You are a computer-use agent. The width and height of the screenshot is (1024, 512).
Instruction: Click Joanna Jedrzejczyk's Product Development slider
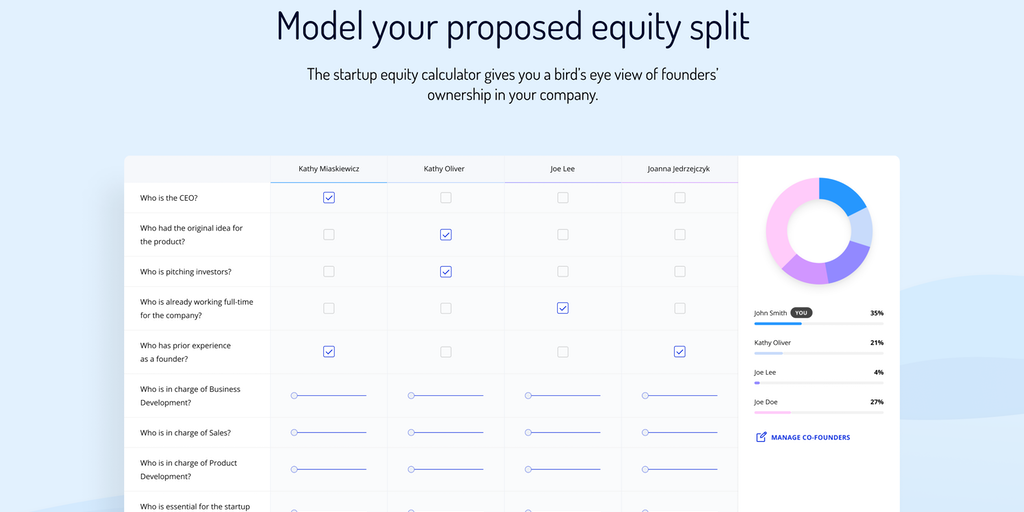tap(680, 469)
